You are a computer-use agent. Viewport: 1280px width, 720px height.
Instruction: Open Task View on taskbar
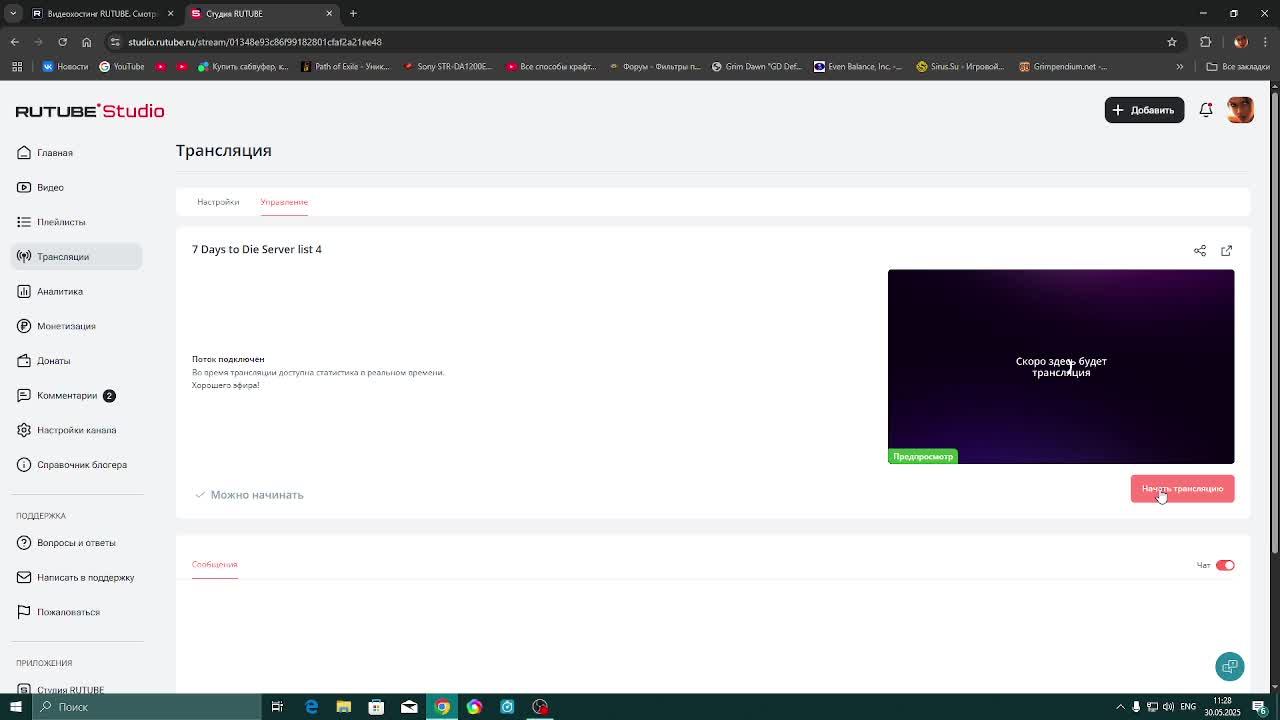click(x=277, y=707)
